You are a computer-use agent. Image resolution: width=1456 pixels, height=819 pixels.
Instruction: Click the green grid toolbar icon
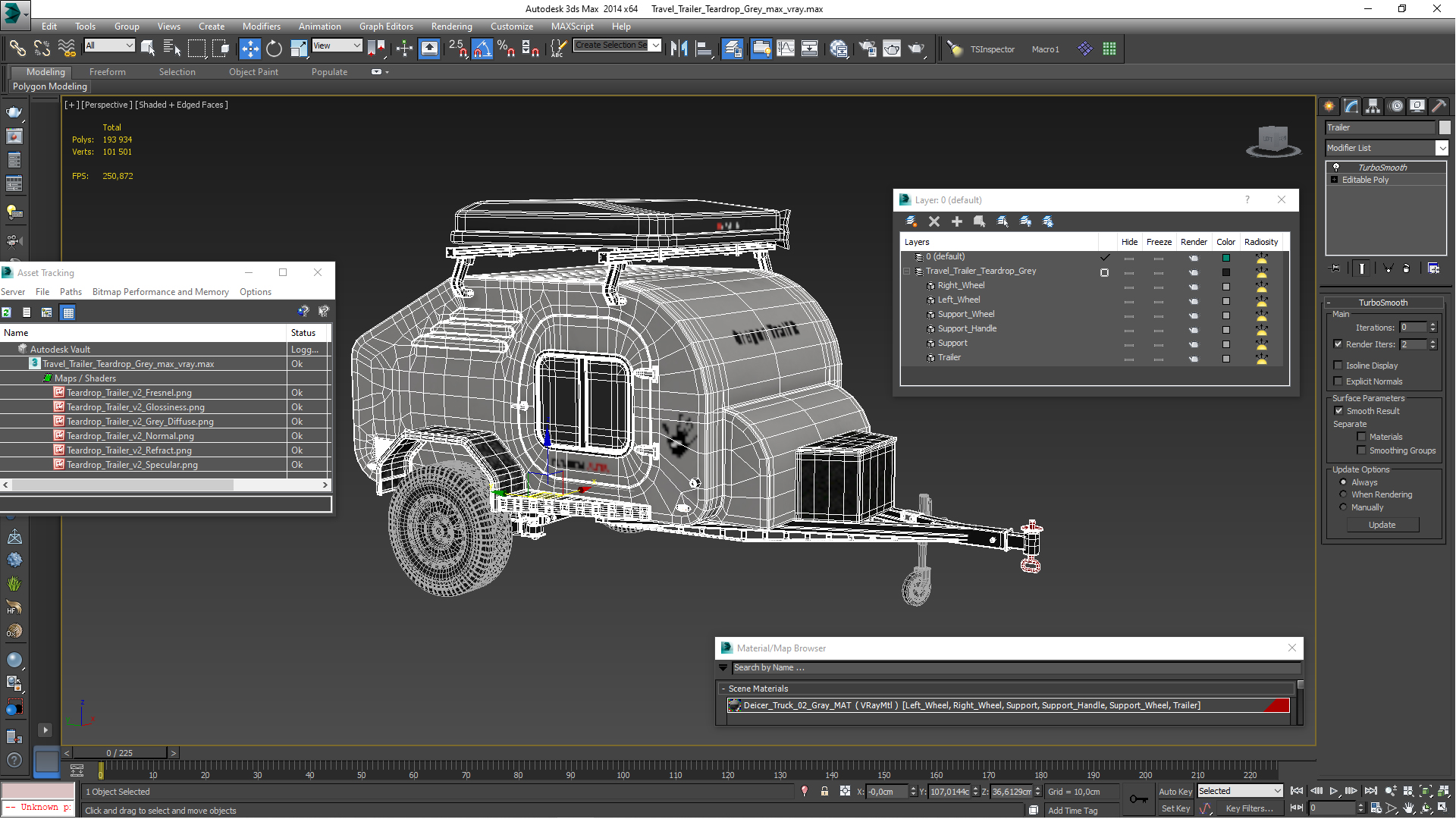click(x=1109, y=49)
